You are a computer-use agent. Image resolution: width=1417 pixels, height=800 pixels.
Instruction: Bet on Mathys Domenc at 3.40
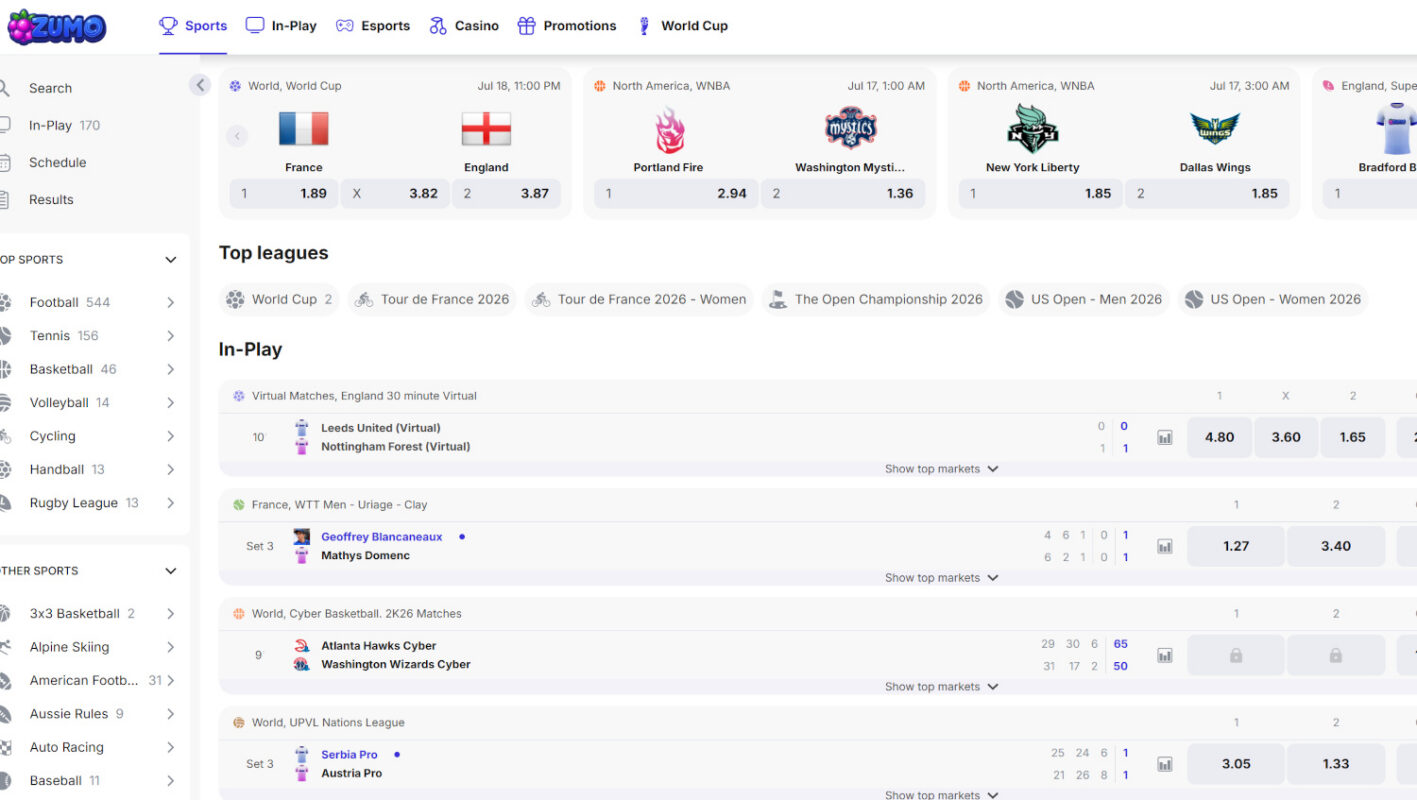1336,546
